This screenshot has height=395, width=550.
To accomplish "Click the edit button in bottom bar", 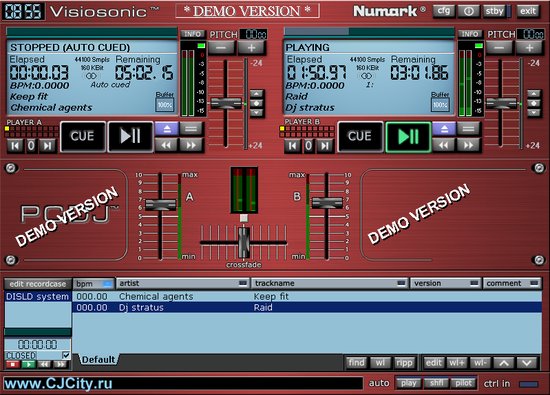I will (x=434, y=363).
